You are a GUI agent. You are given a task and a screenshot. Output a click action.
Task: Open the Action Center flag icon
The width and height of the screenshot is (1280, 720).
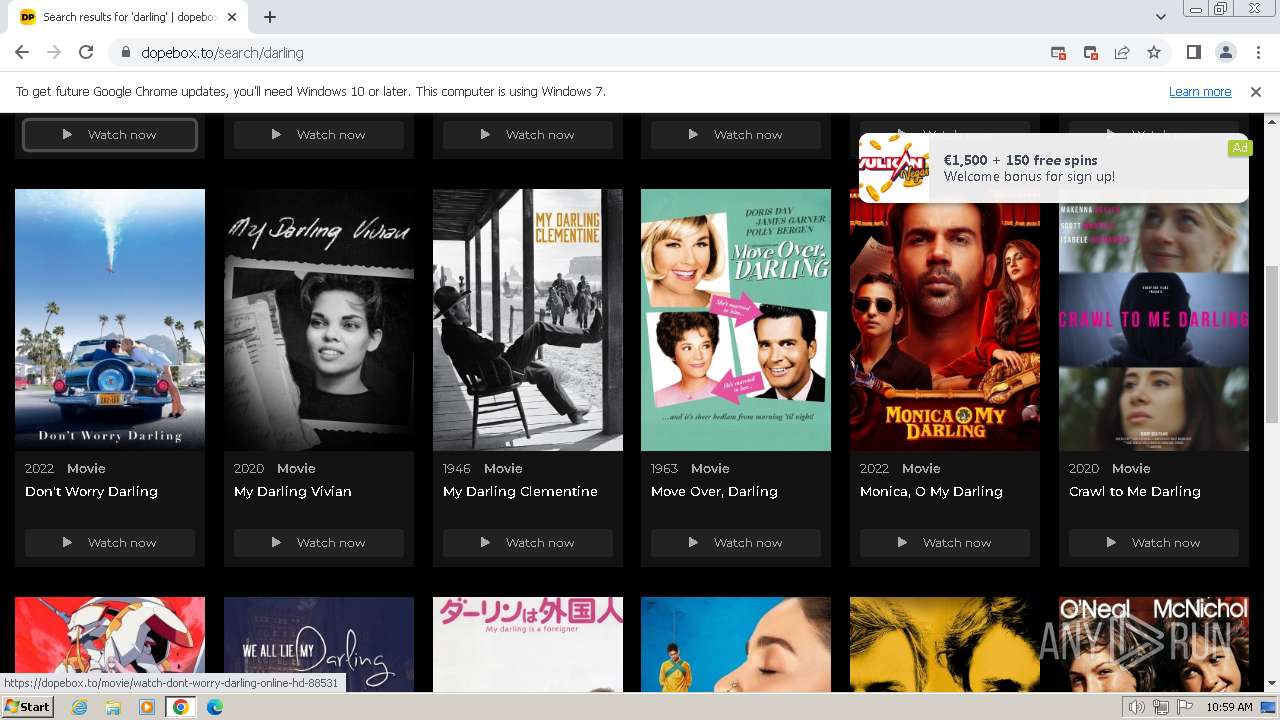(1185, 707)
